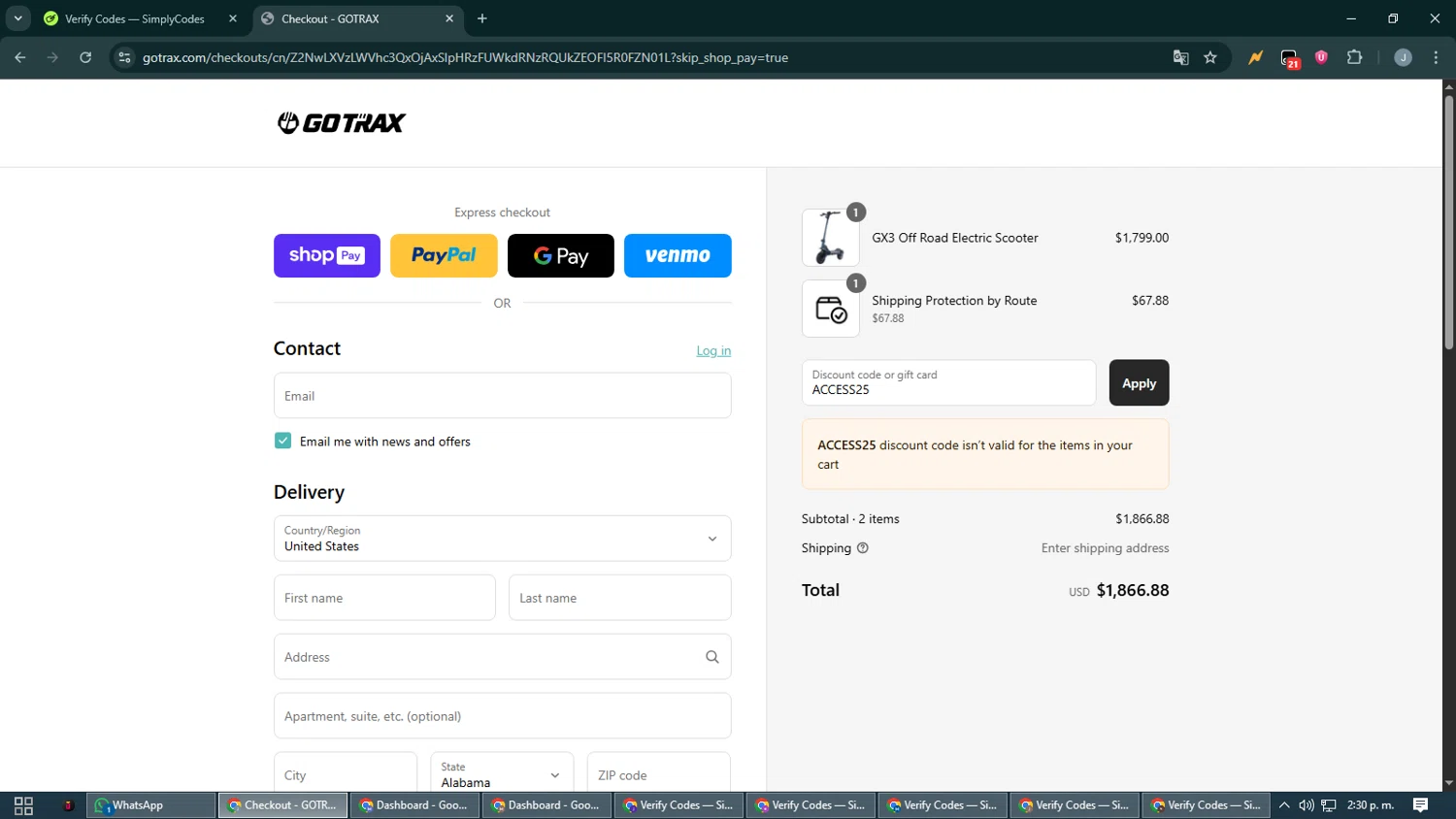Click the taskbar clock 2:30 p. m.

(1371, 805)
